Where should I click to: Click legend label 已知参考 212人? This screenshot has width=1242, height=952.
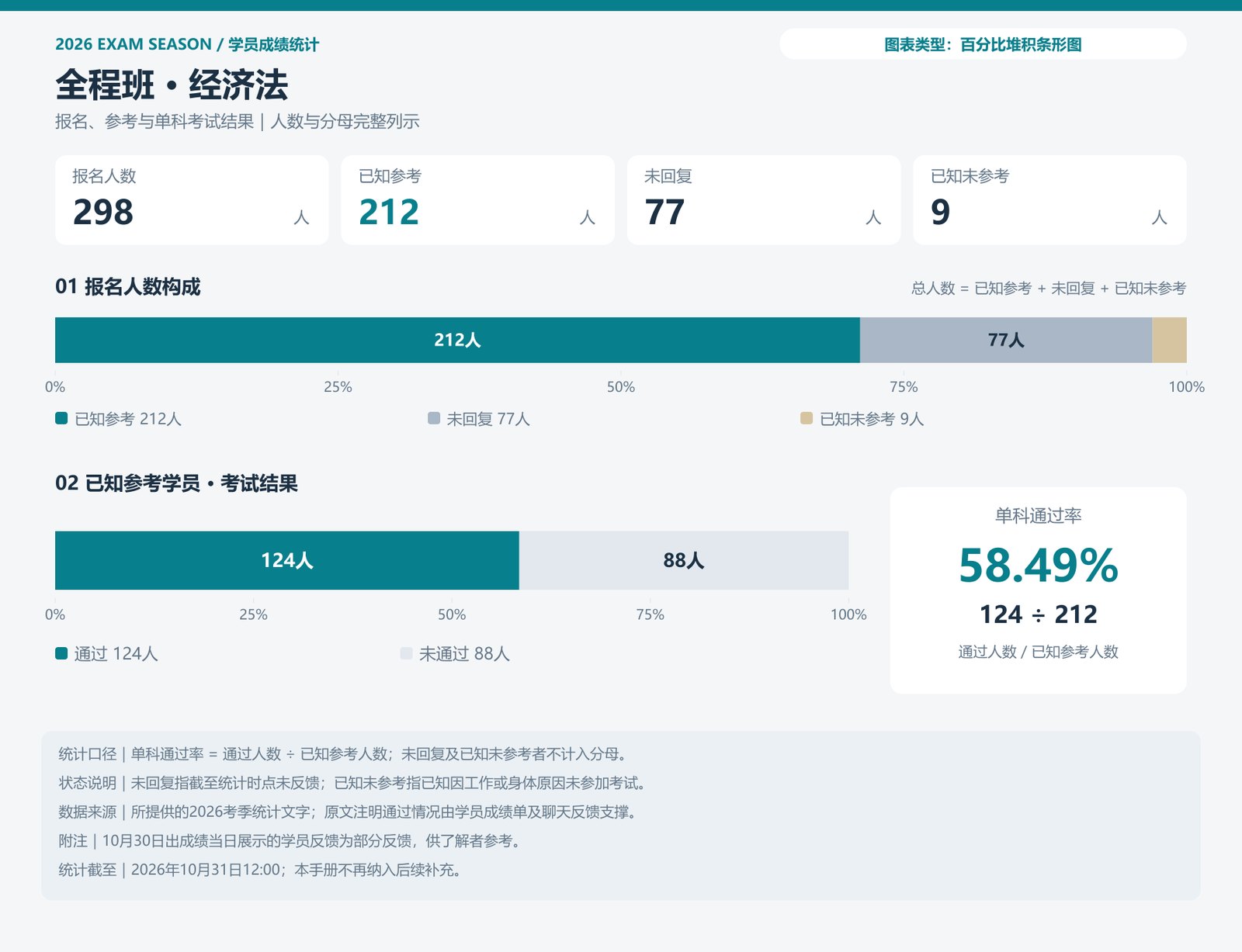tap(128, 419)
